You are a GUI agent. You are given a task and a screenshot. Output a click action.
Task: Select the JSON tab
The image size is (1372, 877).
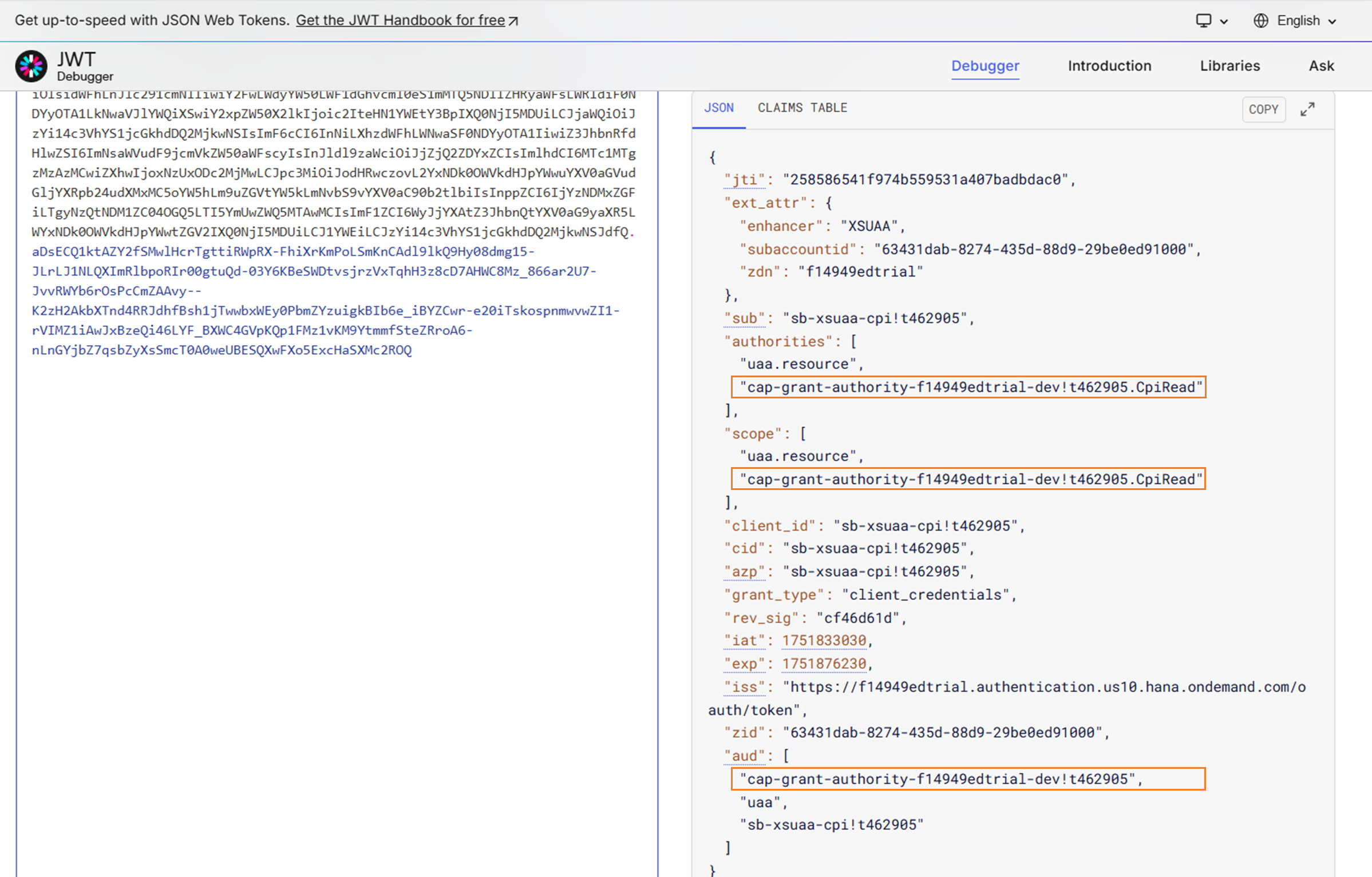click(x=718, y=108)
